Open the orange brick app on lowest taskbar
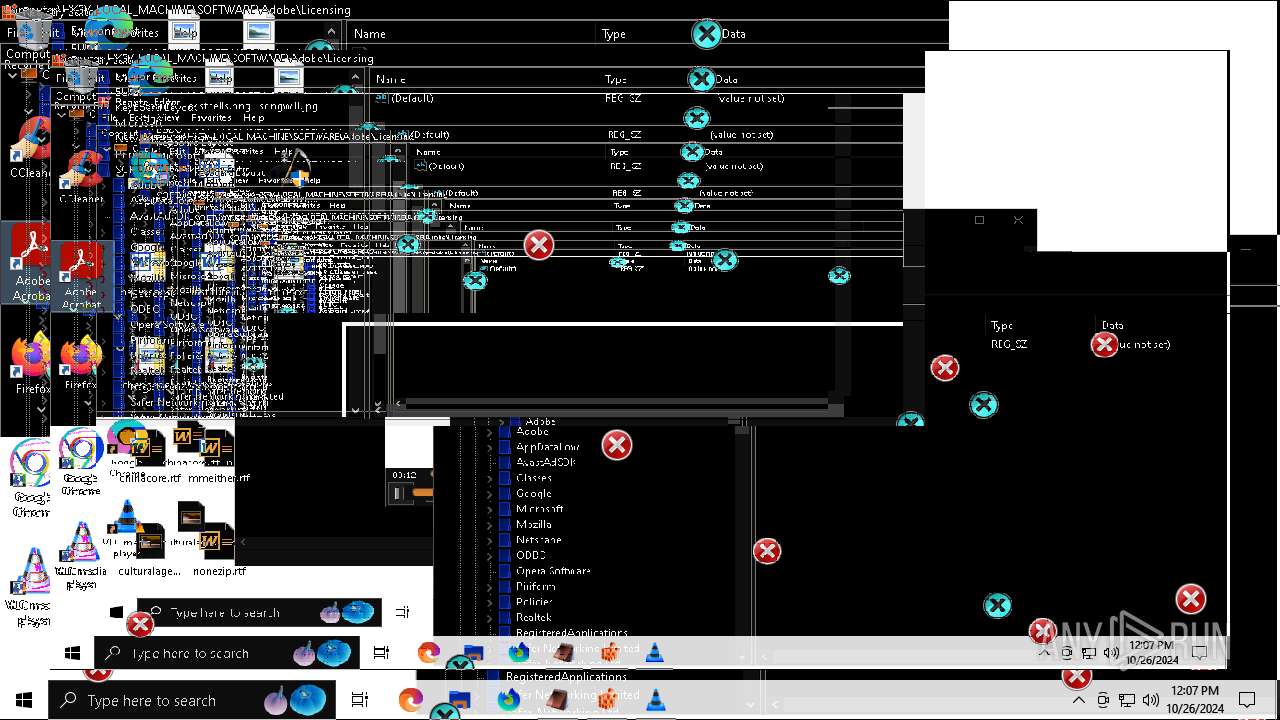The image size is (1280, 720). [607, 699]
